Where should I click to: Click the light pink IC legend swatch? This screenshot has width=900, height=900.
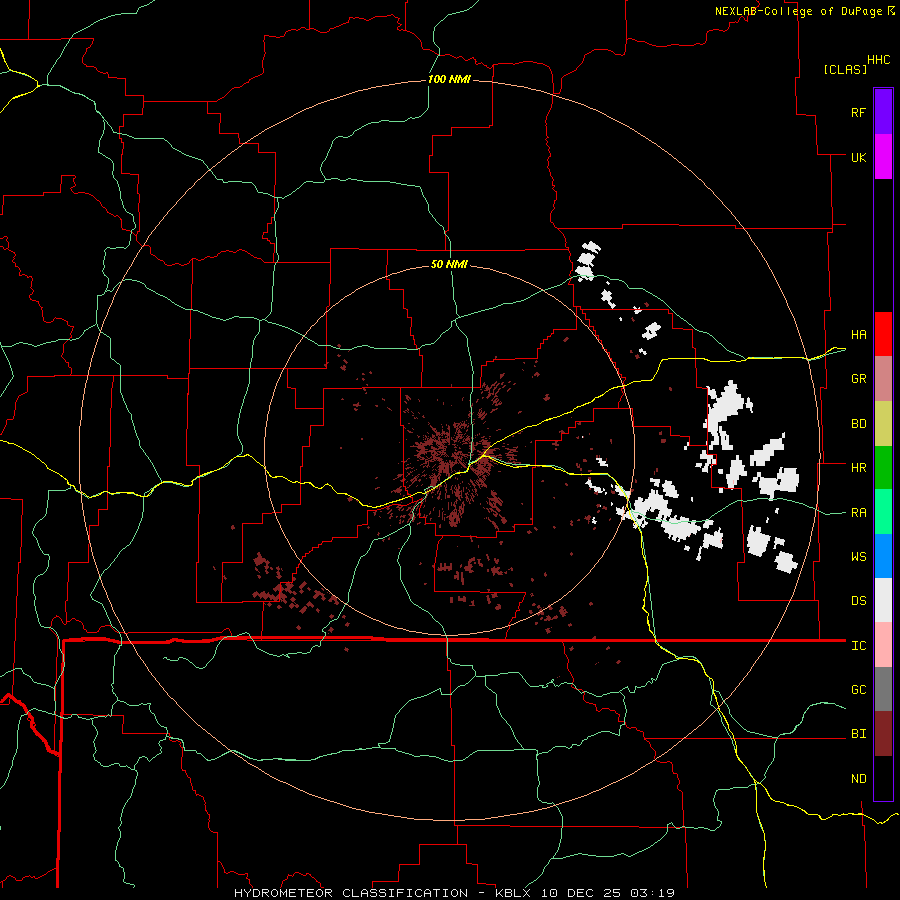coord(883,645)
